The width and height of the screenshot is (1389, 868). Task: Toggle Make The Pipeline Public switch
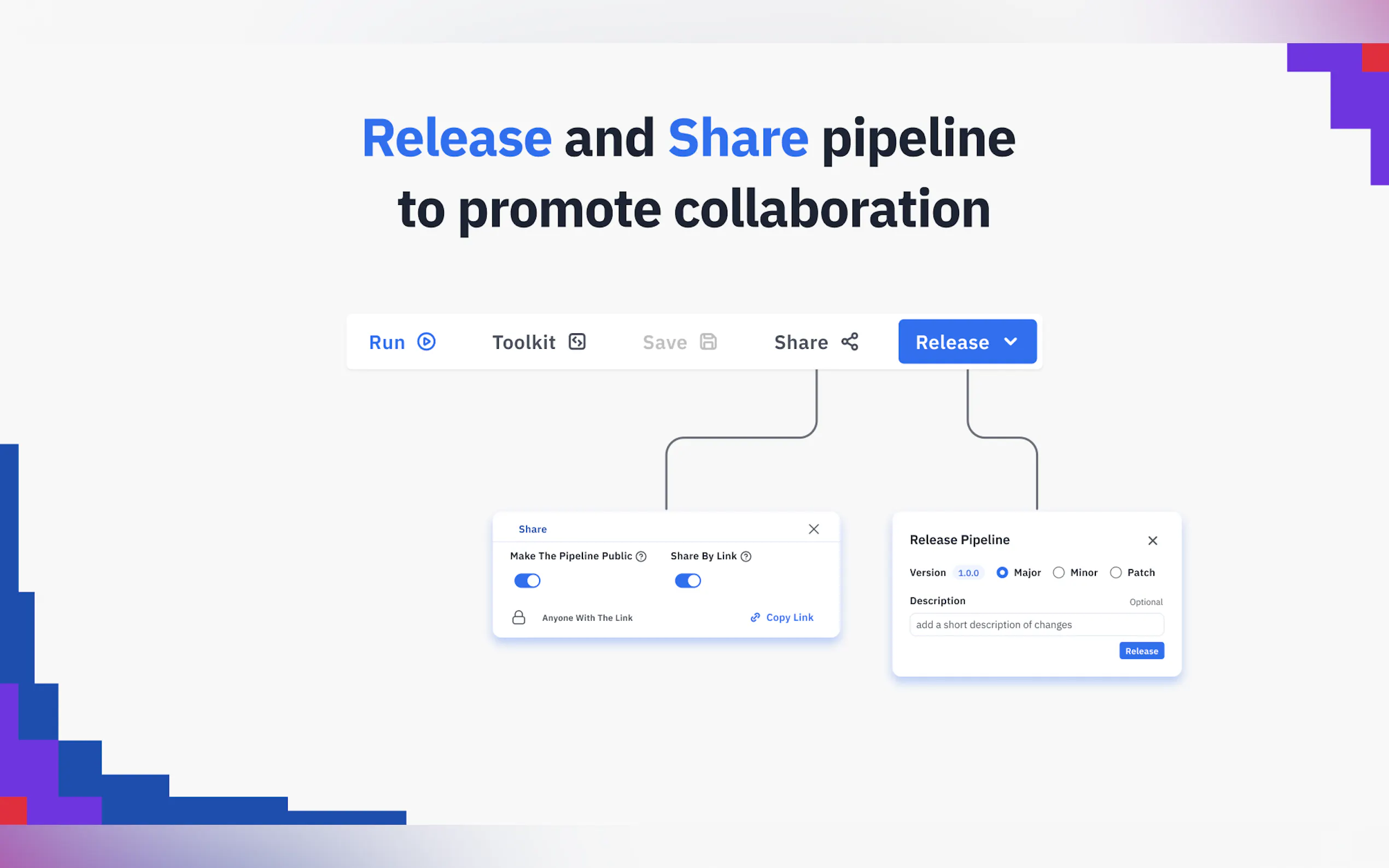(527, 580)
